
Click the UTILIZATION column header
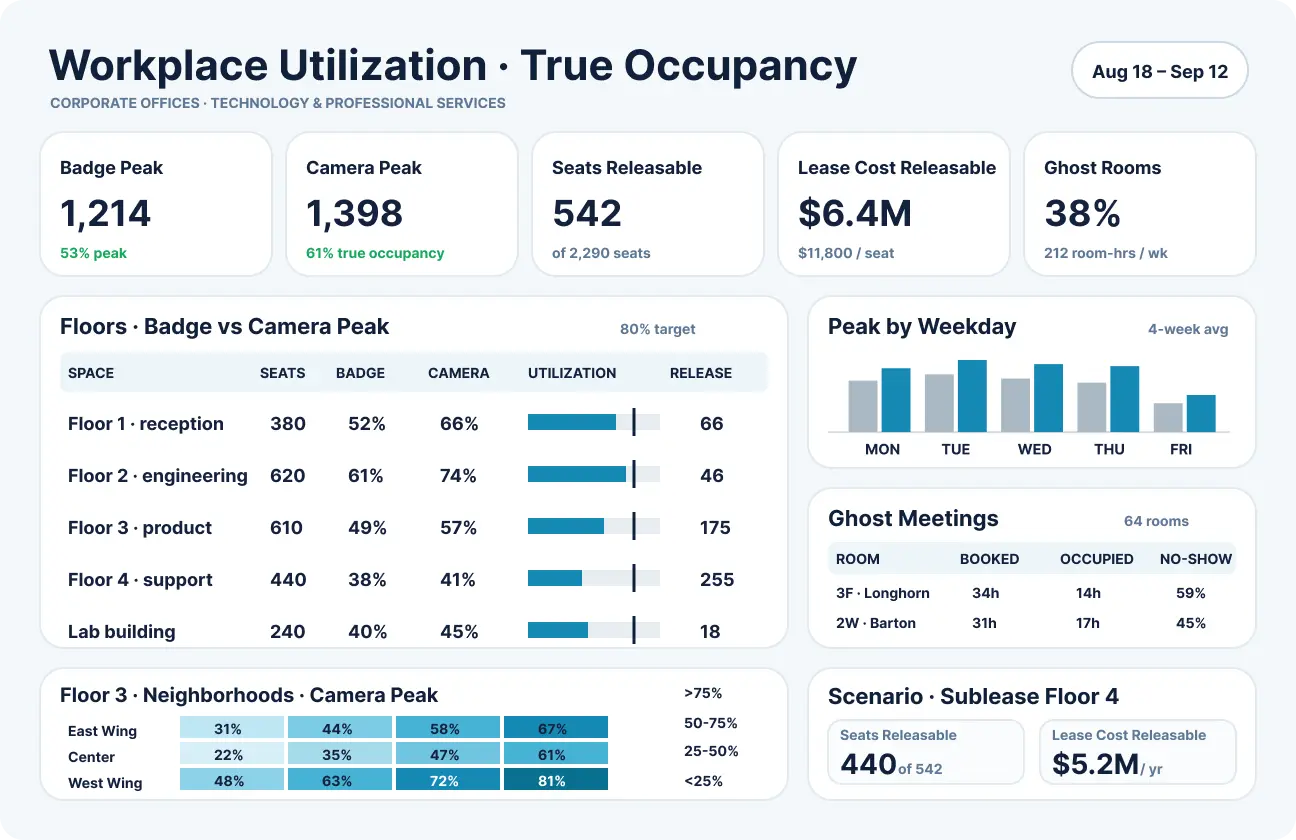[x=572, y=373]
